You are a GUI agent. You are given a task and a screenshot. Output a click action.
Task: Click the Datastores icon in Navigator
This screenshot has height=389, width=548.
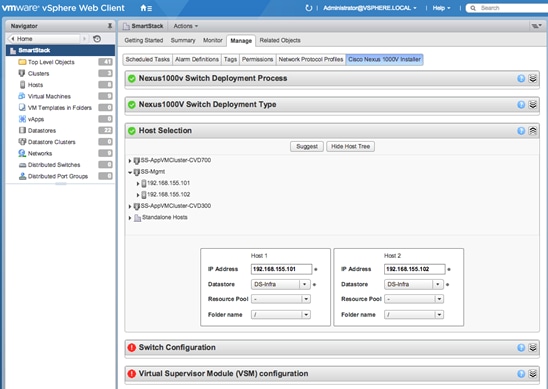tap(22, 130)
